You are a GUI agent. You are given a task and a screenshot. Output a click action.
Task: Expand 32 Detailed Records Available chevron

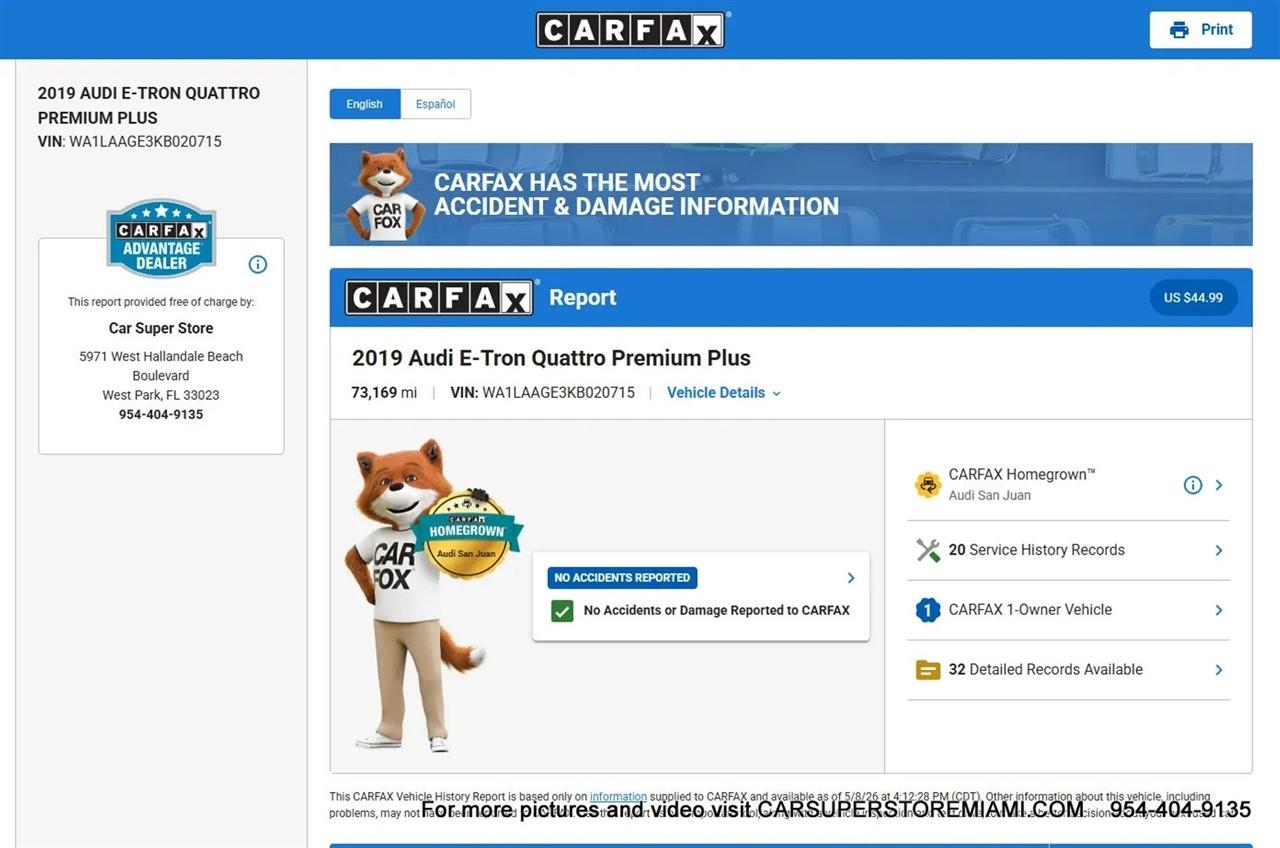[x=1219, y=670]
